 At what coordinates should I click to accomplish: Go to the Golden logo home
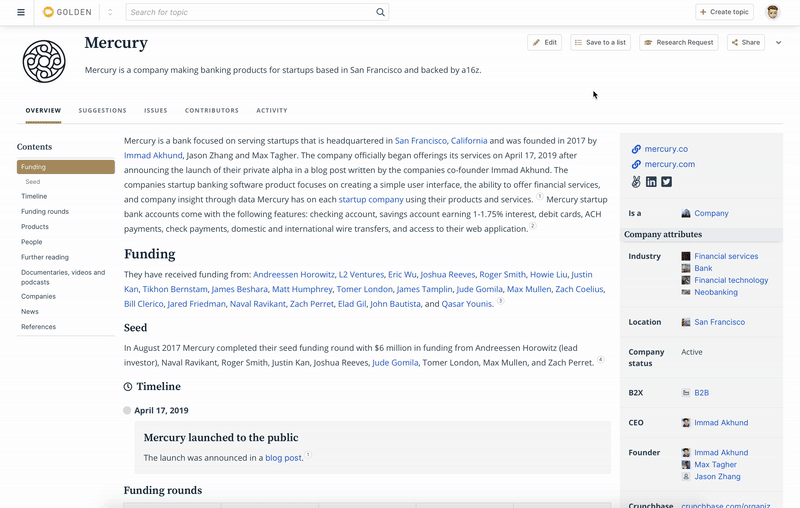tap(67, 12)
